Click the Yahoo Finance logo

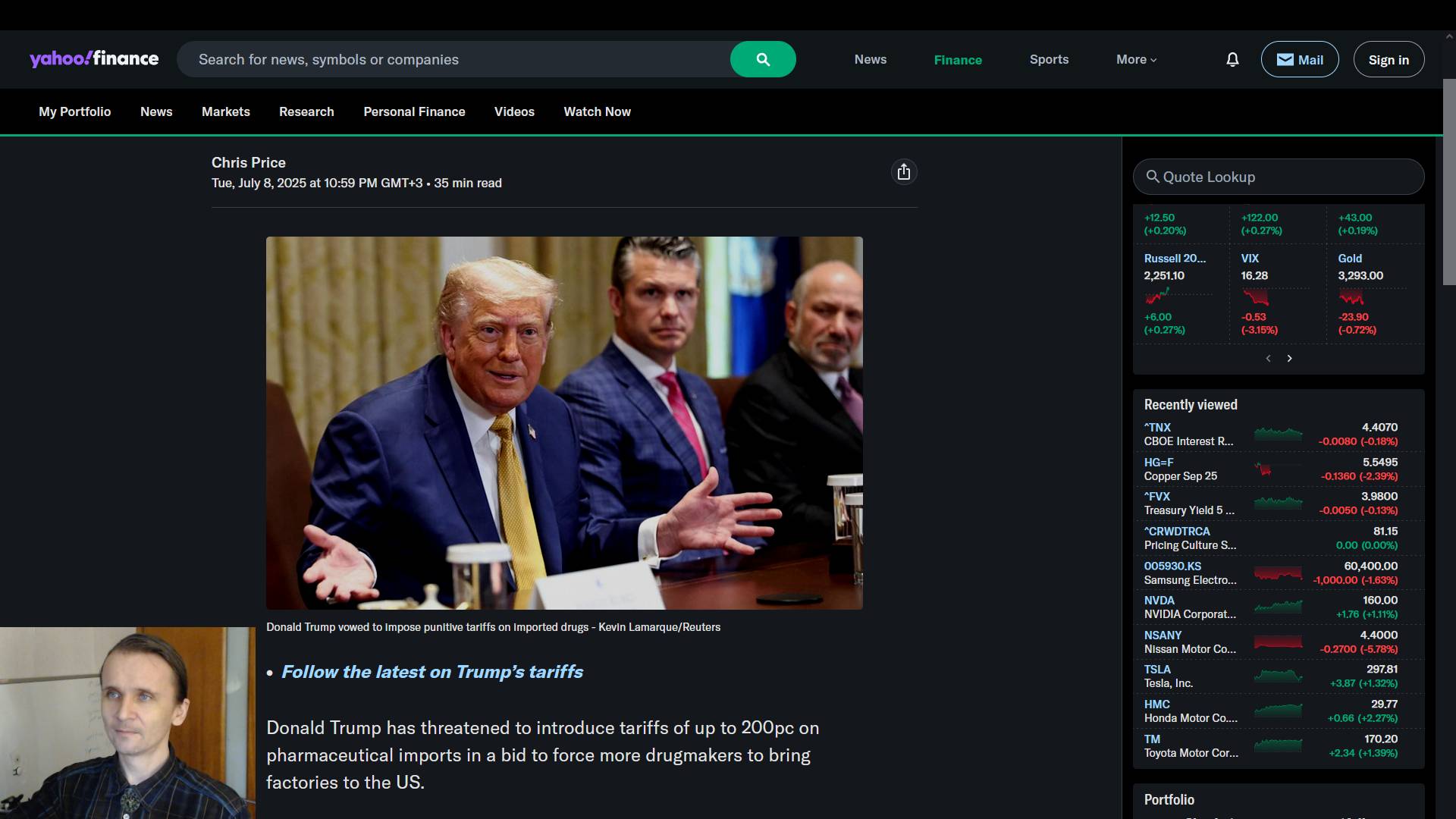click(x=94, y=59)
